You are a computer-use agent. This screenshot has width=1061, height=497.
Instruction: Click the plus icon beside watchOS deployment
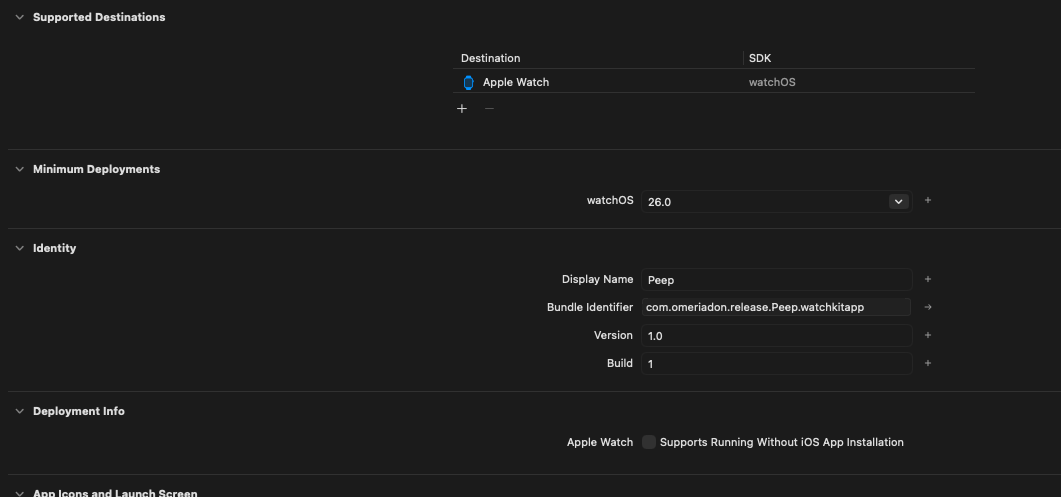pyautogui.click(x=927, y=201)
